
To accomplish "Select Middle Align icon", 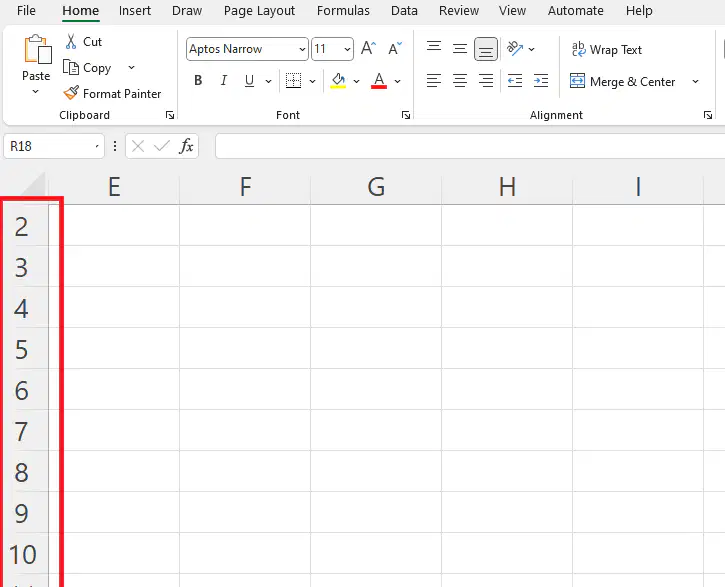I will (x=460, y=49).
